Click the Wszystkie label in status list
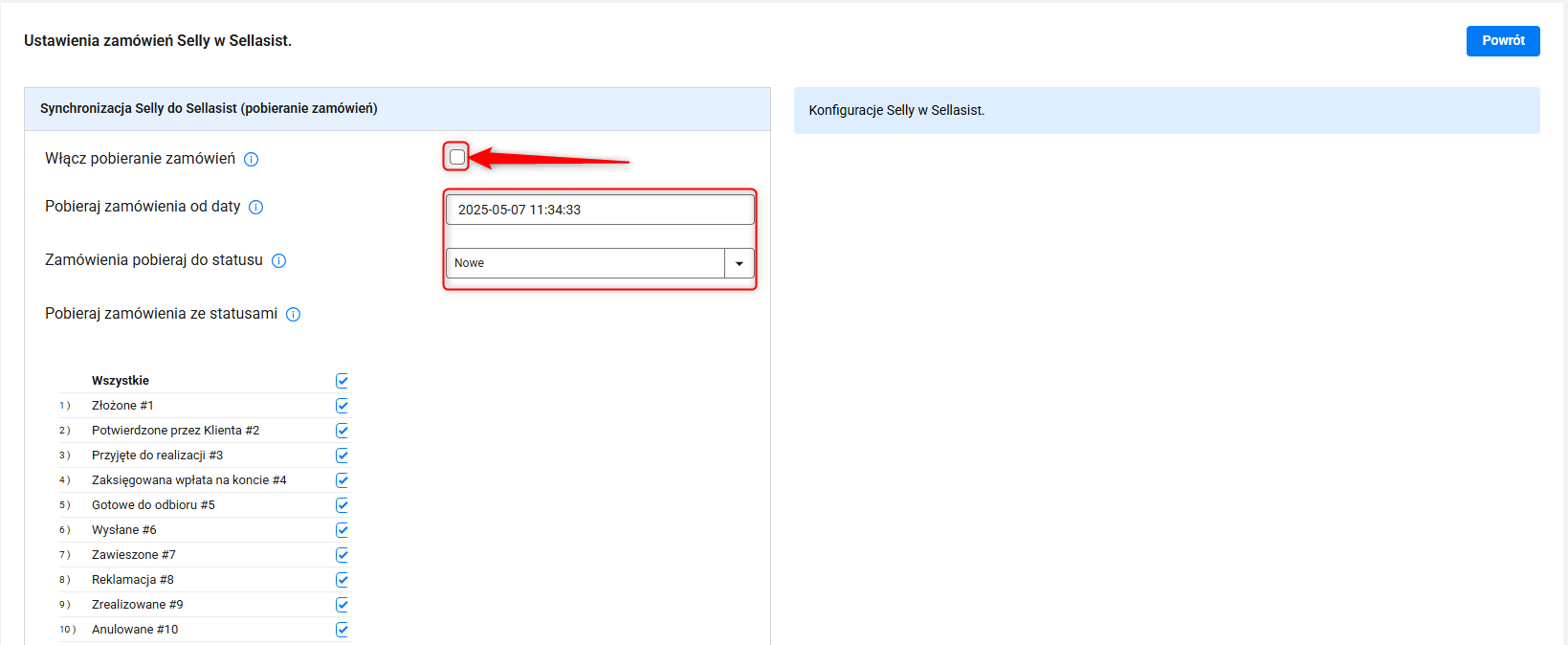Viewport: 1568px width, 645px height. (x=121, y=381)
